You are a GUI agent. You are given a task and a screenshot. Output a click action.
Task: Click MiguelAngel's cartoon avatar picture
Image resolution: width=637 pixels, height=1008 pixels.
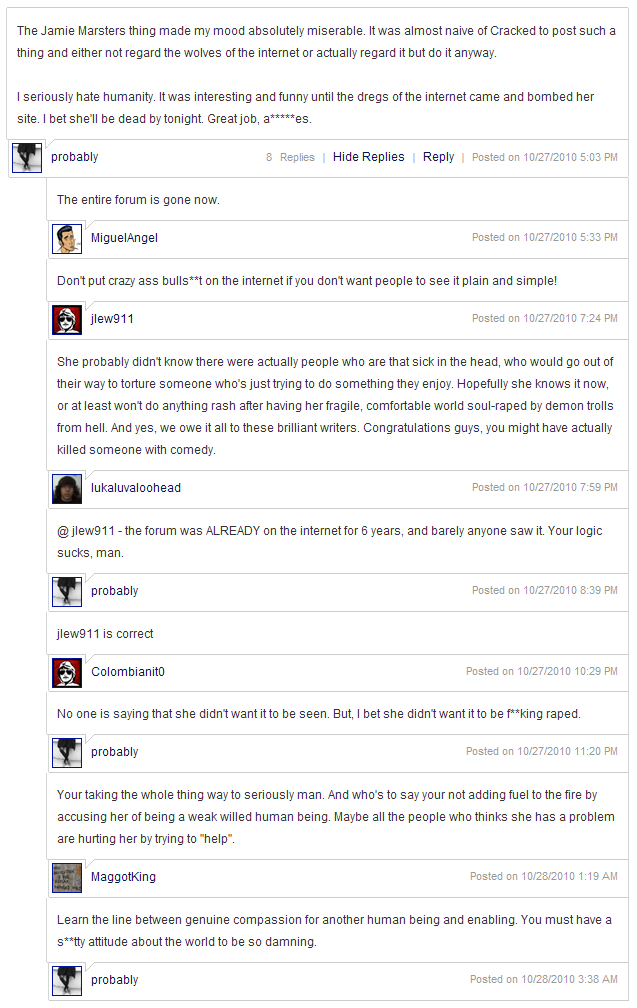[67, 238]
